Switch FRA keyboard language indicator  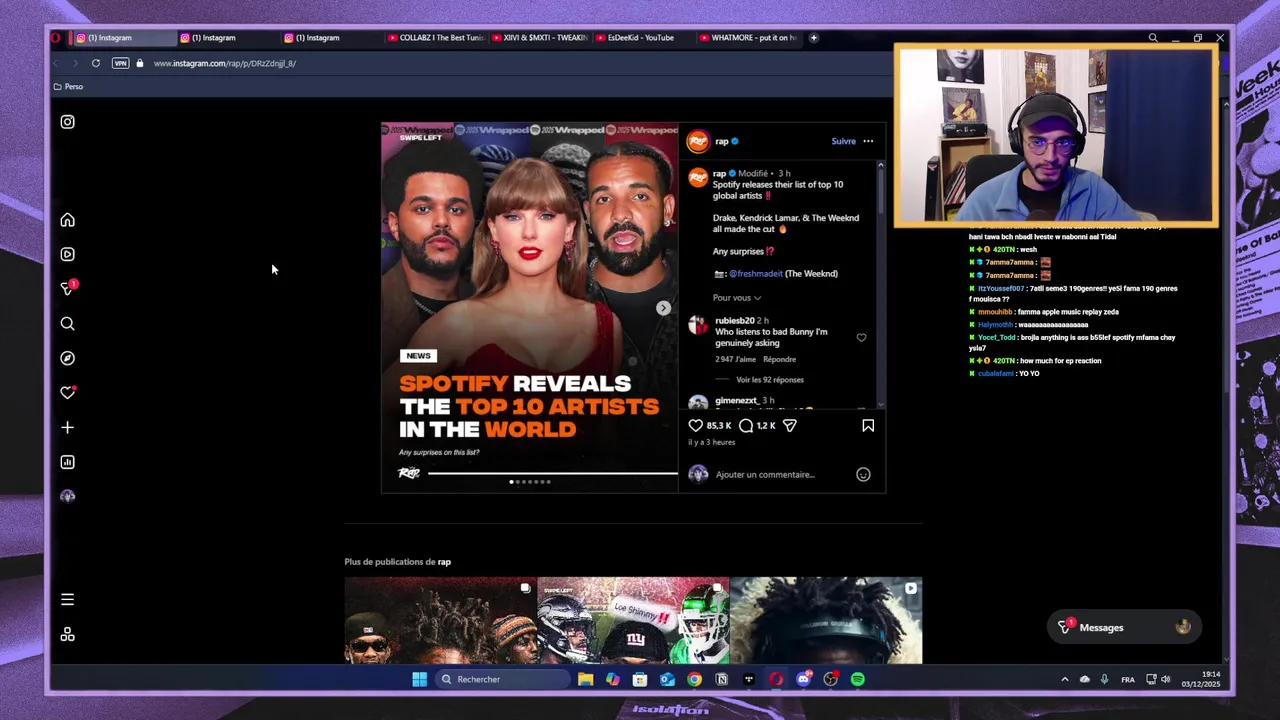click(x=1128, y=680)
